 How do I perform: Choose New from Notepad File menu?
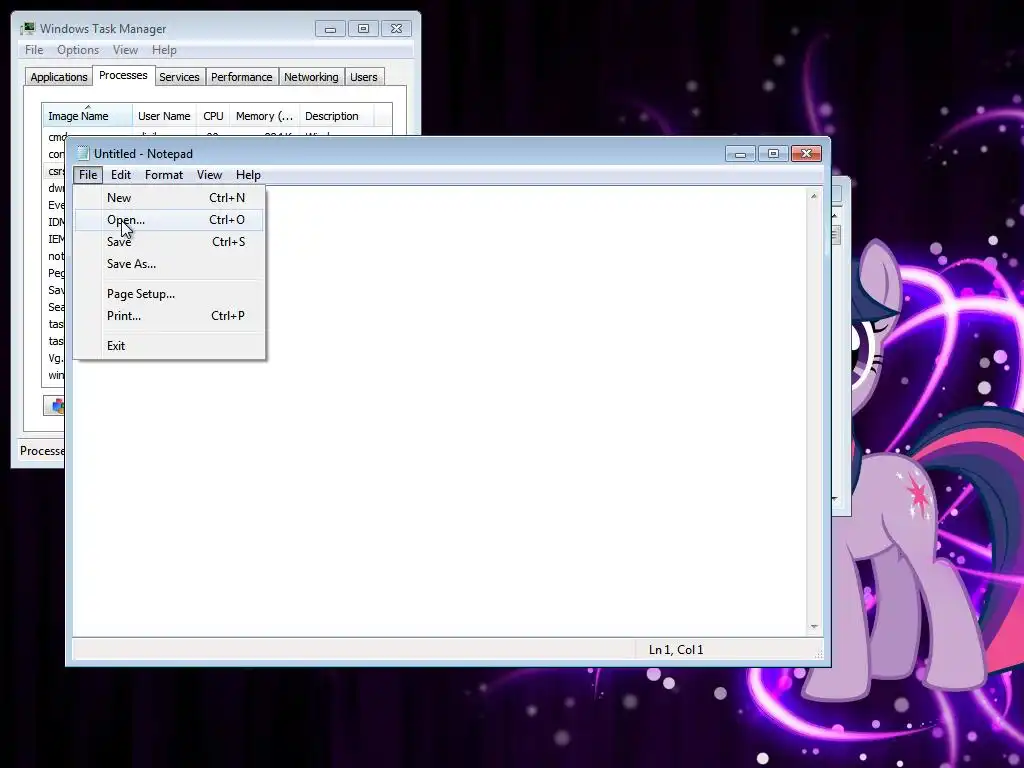169,198
